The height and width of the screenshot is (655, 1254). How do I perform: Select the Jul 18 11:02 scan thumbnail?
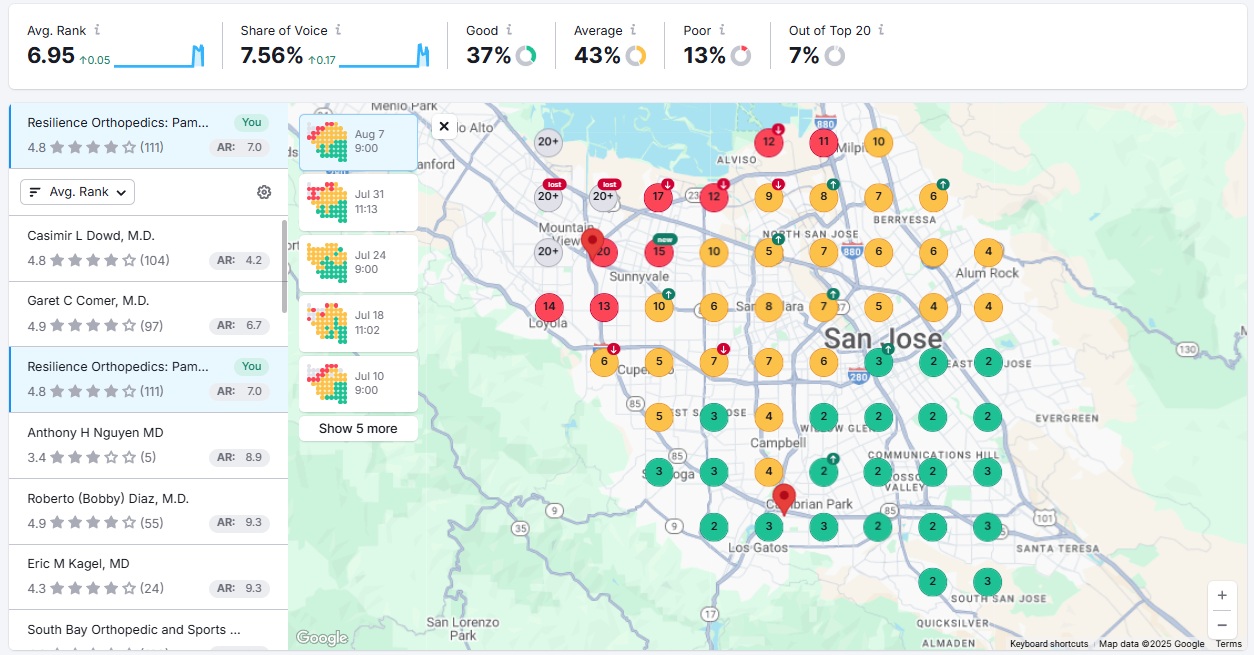[358, 323]
